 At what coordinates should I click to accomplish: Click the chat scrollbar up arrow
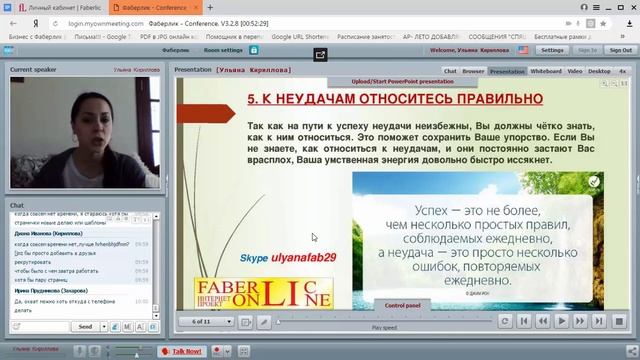pyautogui.click(x=156, y=216)
